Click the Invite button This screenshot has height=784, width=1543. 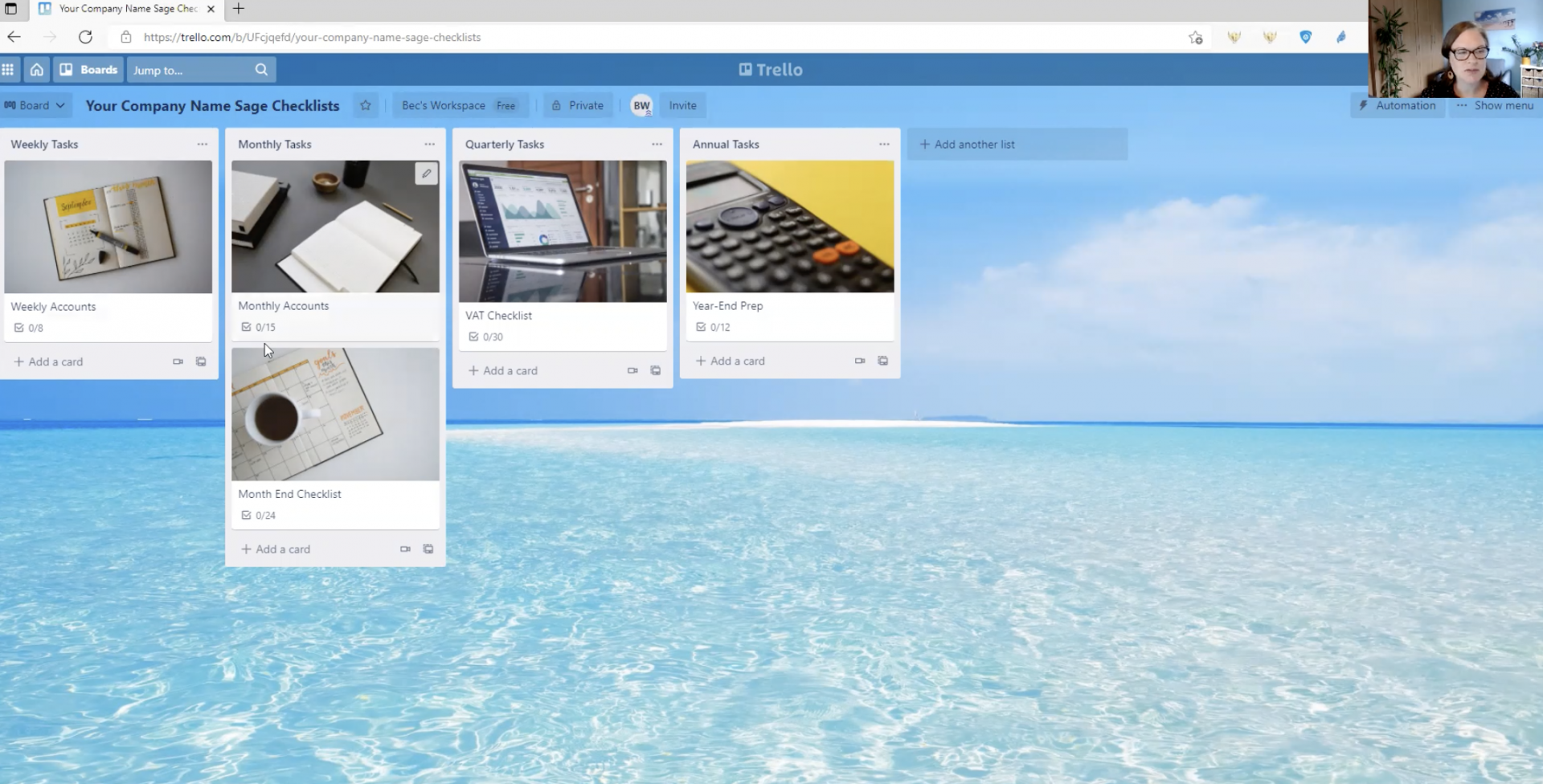click(682, 105)
